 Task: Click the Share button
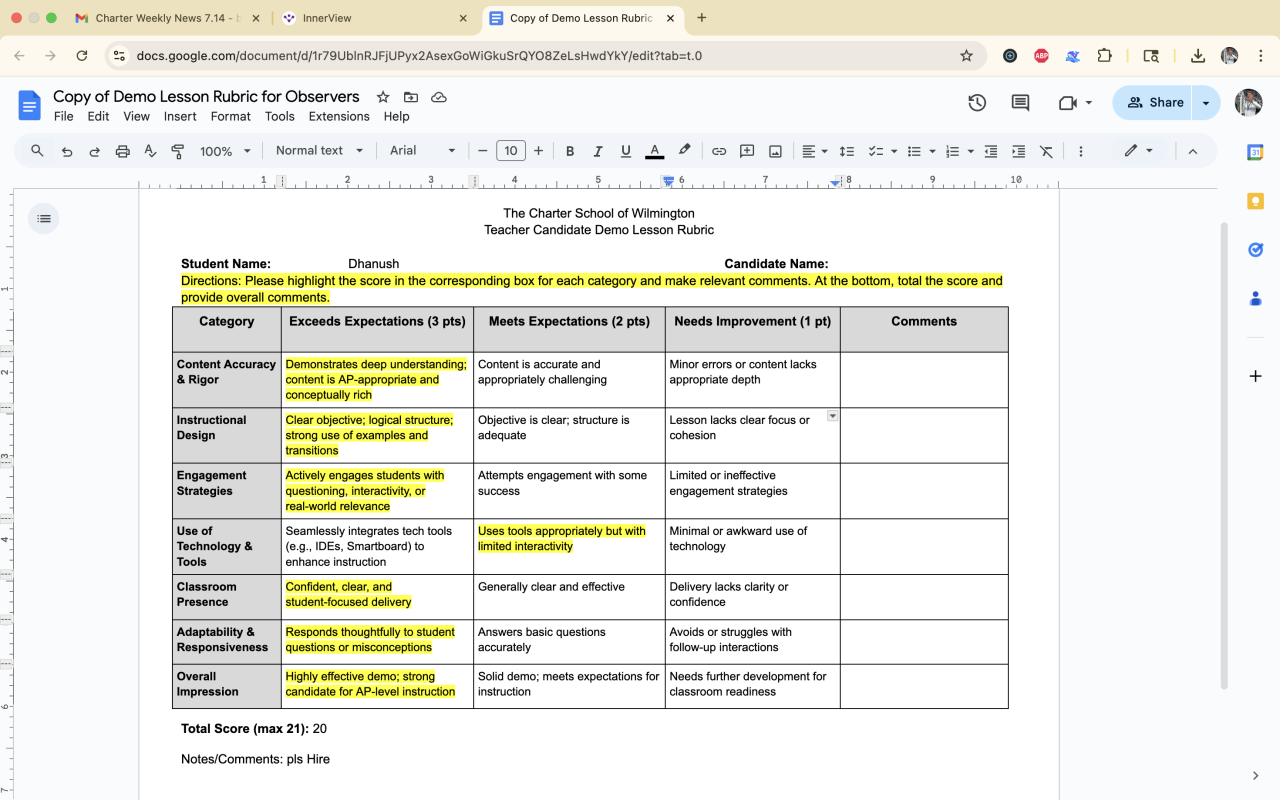pyautogui.click(x=1156, y=103)
